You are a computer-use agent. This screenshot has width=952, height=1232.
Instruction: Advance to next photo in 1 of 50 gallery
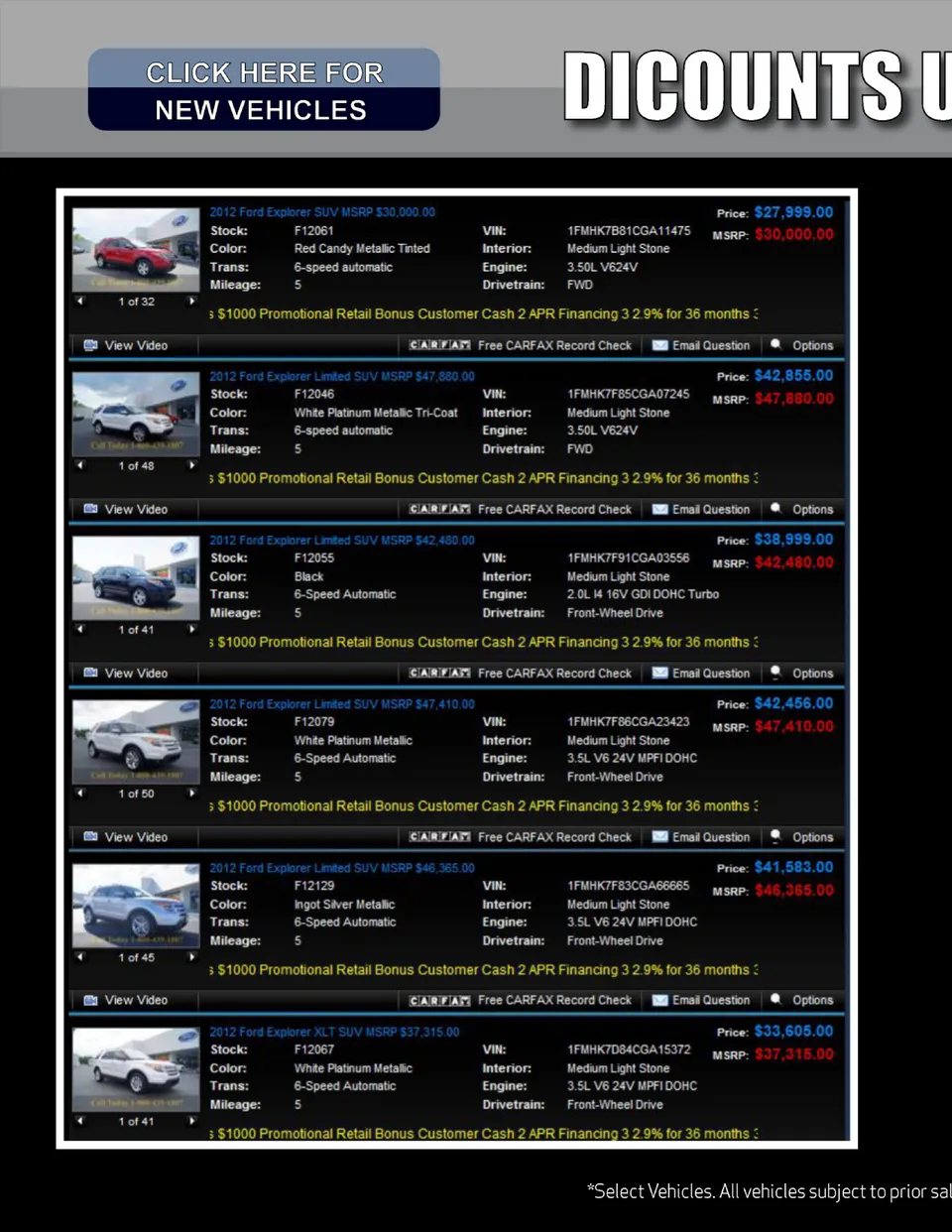coord(191,794)
